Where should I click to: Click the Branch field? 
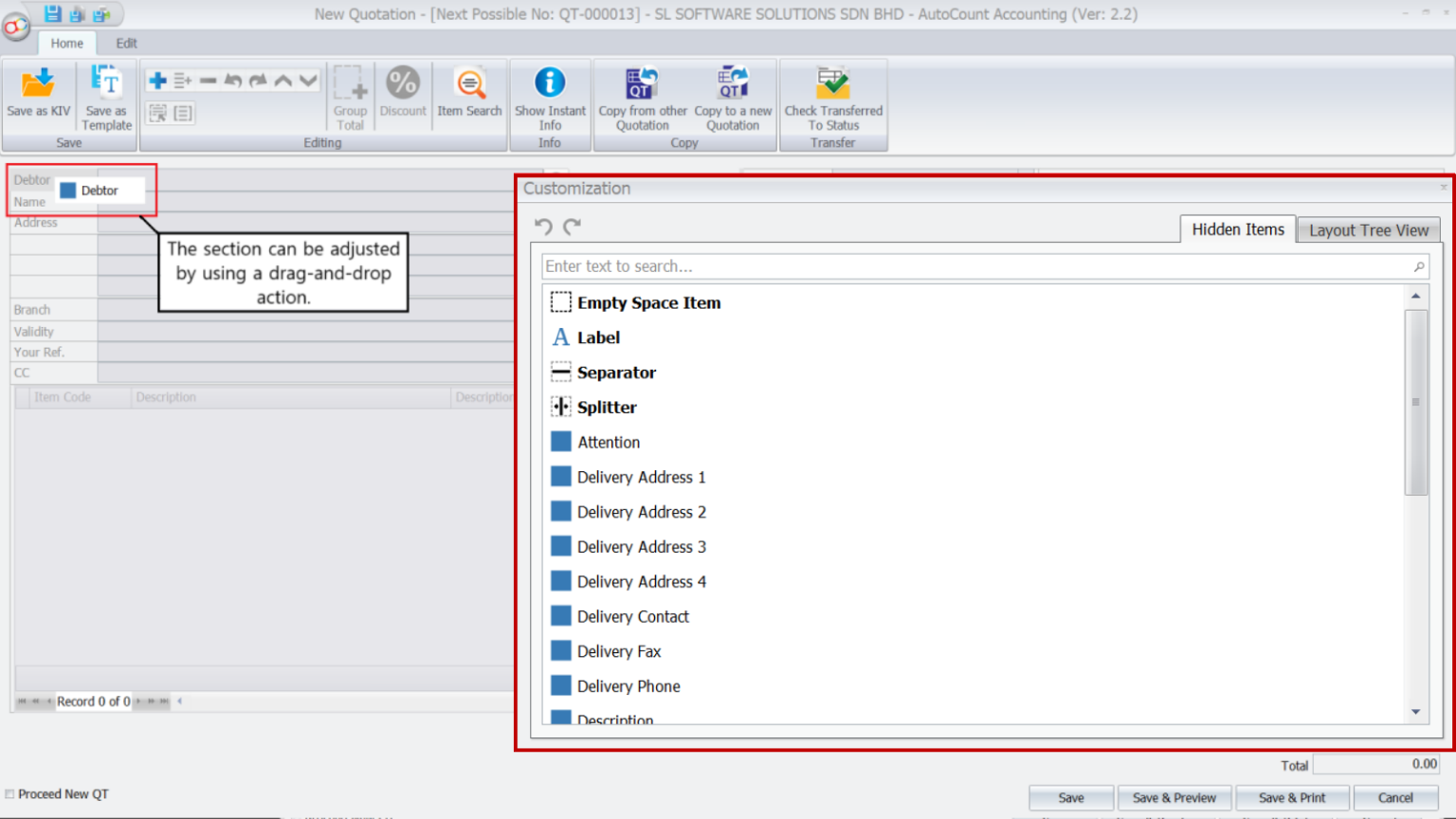pyautogui.click(x=306, y=310)
